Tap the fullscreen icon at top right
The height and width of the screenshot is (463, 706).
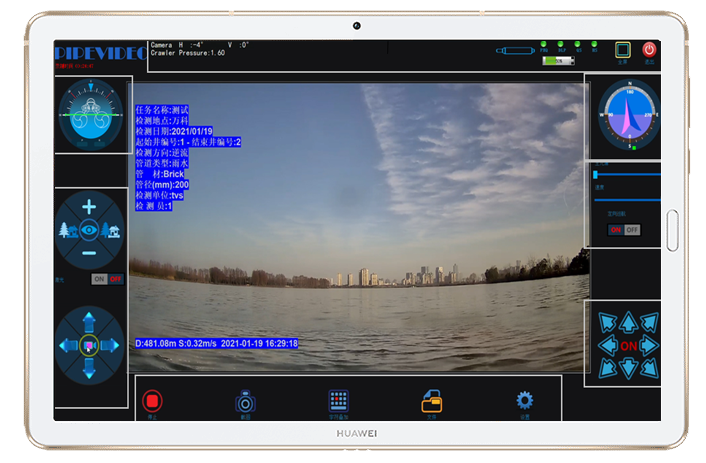point(622,50)
